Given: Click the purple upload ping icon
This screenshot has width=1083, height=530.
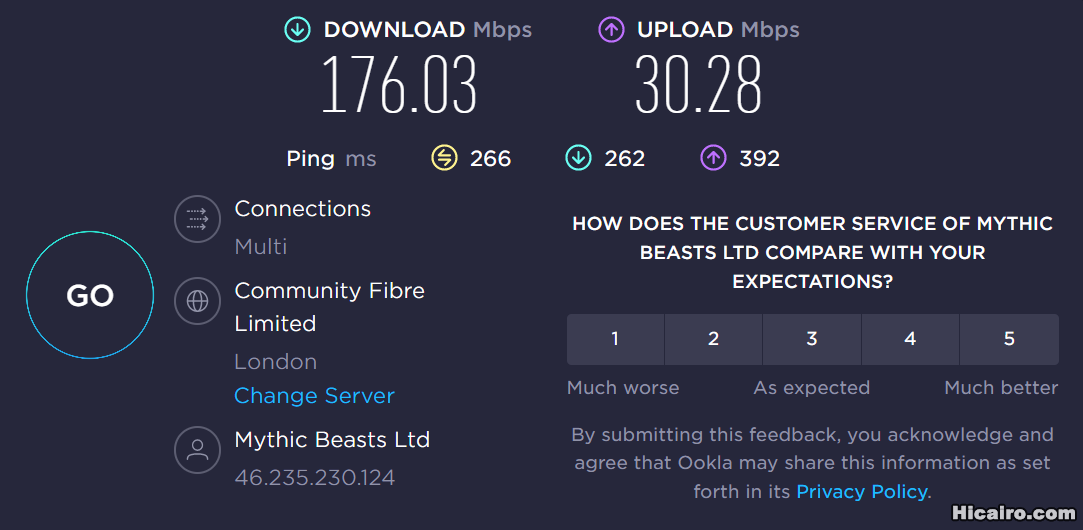Looking at the screenshot, I should click(713, 158).
